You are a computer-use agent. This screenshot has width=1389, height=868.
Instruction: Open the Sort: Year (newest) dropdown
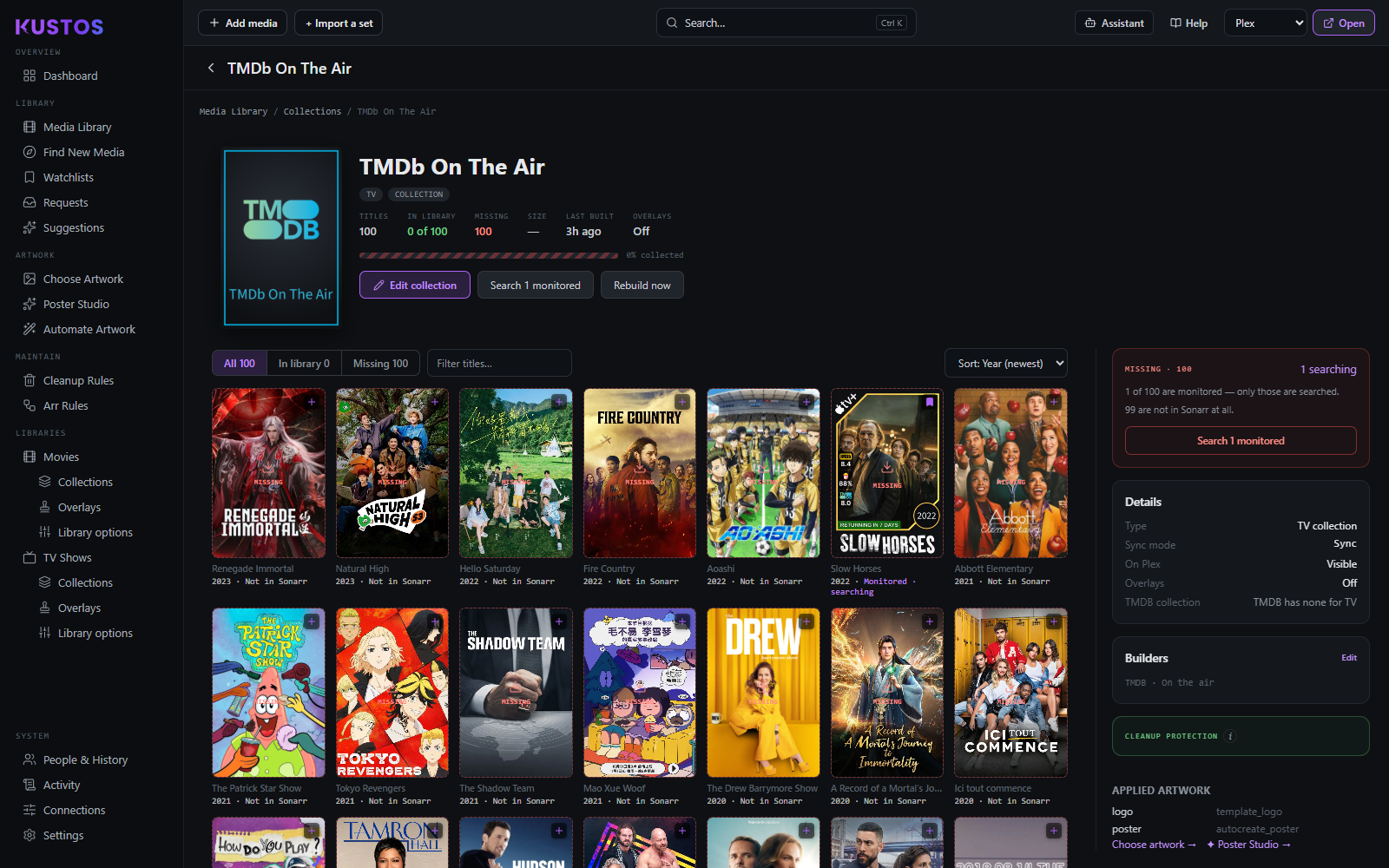tap(1006, 364)
